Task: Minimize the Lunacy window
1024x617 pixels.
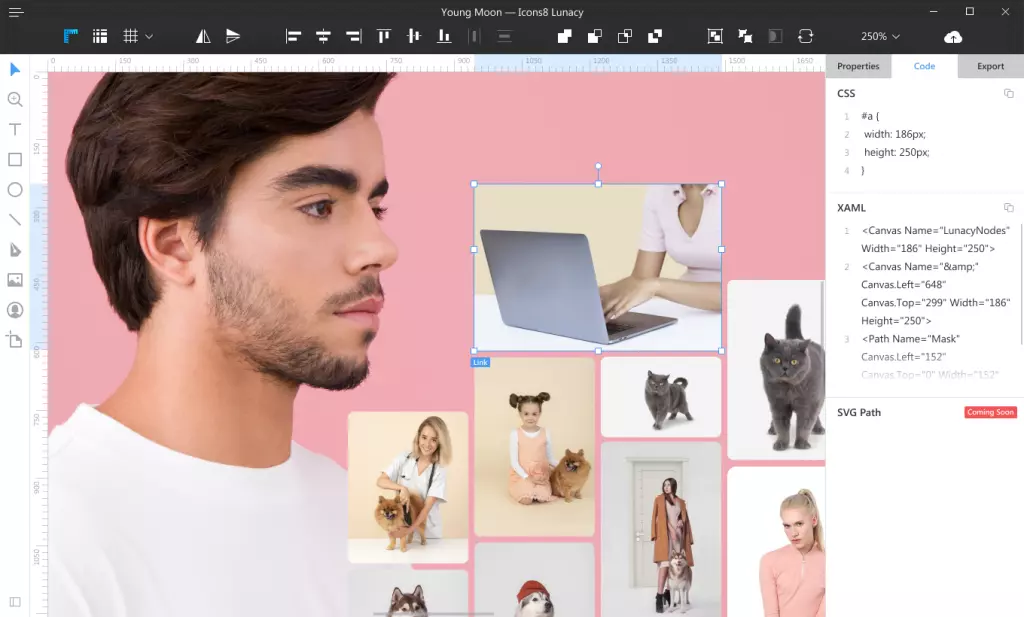Action: tap(934, 11)
